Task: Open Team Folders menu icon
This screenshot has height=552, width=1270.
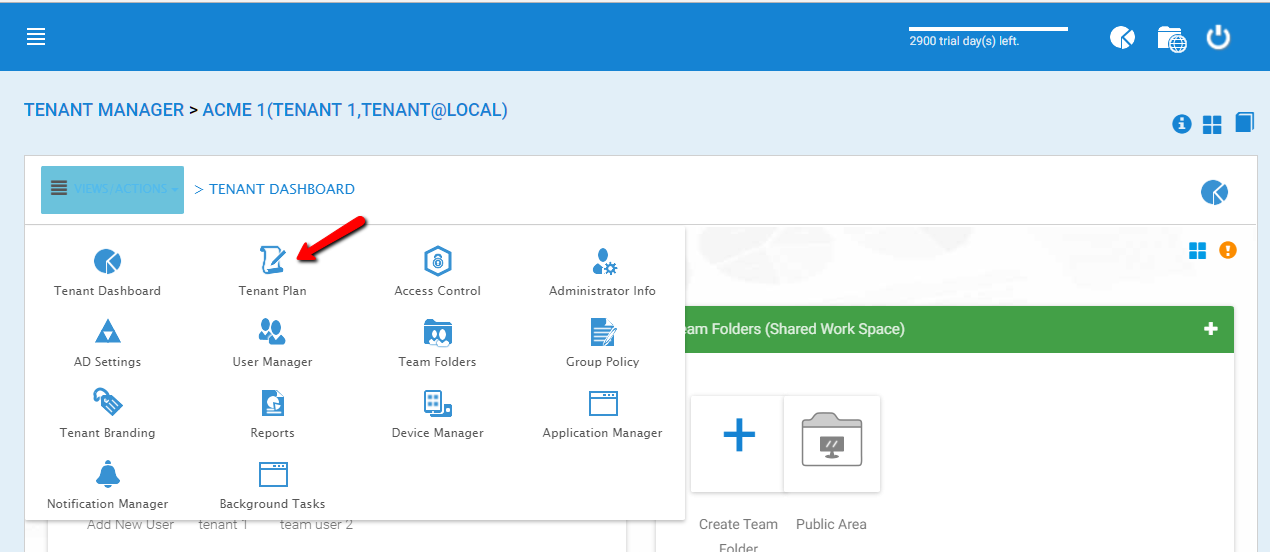Action: (x=437, y=332)
